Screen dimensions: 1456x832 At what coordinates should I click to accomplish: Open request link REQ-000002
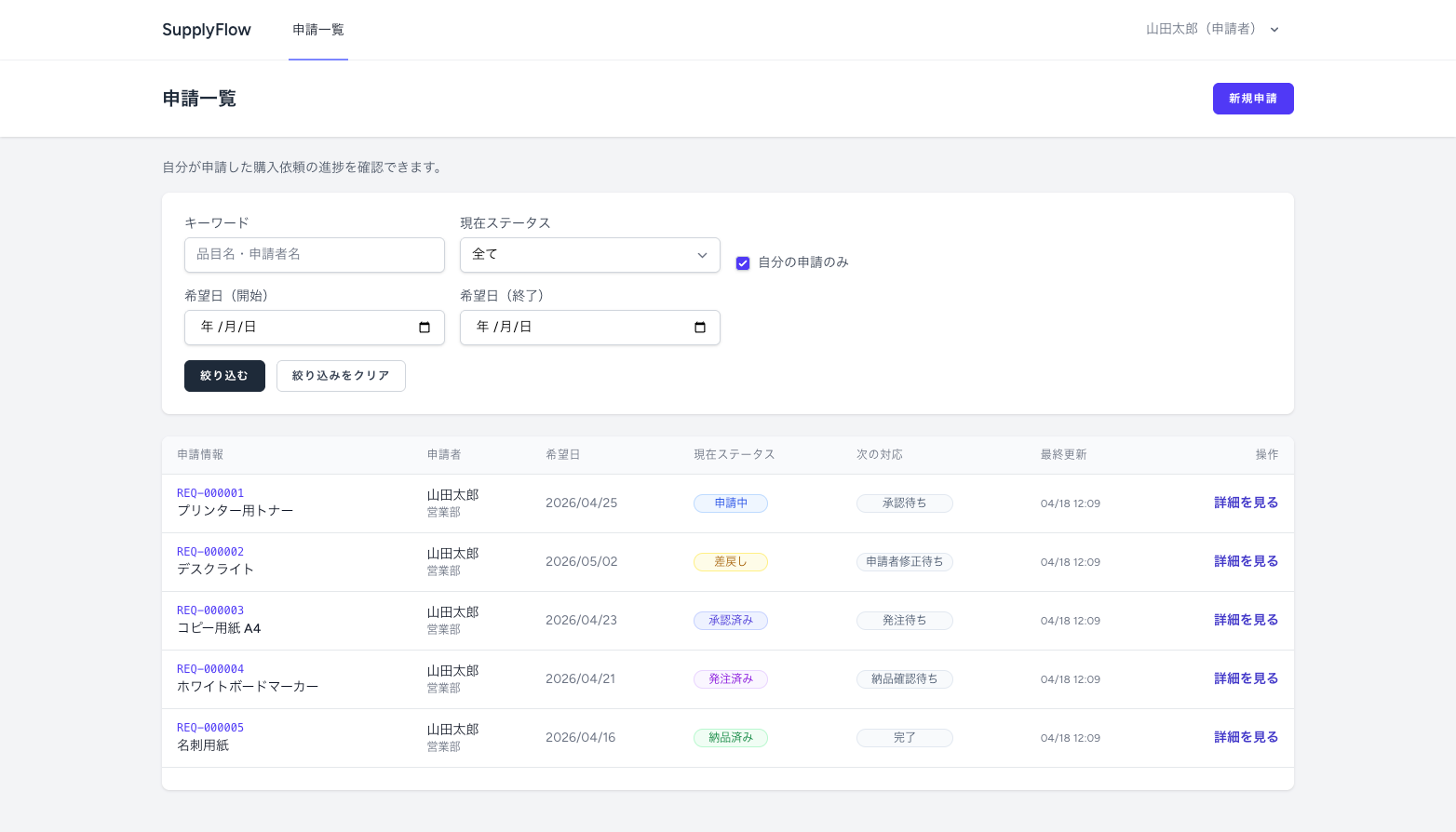(x=210, y=552)
